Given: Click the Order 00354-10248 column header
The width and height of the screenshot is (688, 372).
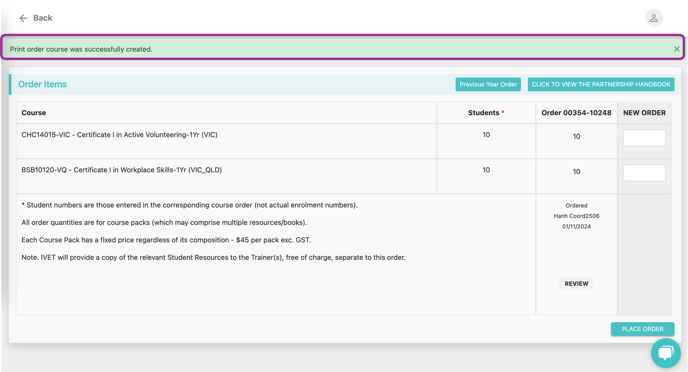Looking at the screenshot, I should tap(576, 113).
